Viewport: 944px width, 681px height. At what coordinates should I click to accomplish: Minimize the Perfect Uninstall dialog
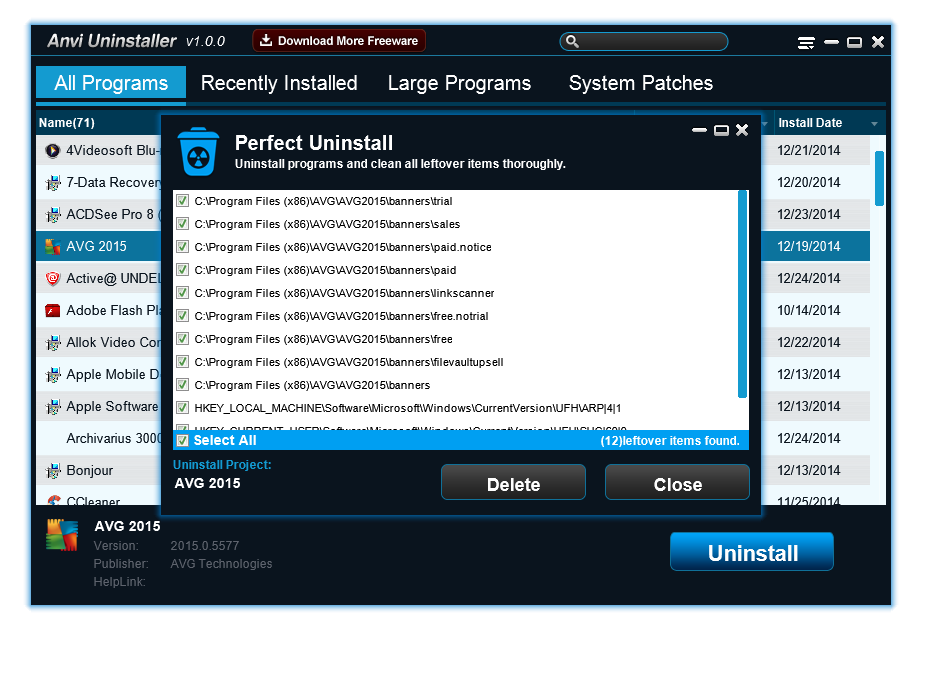[699, 130]
